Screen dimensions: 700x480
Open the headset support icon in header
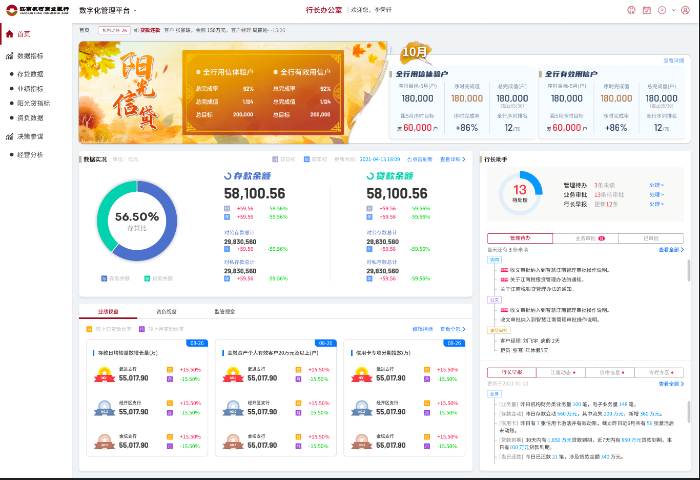(x=631, y=10)
